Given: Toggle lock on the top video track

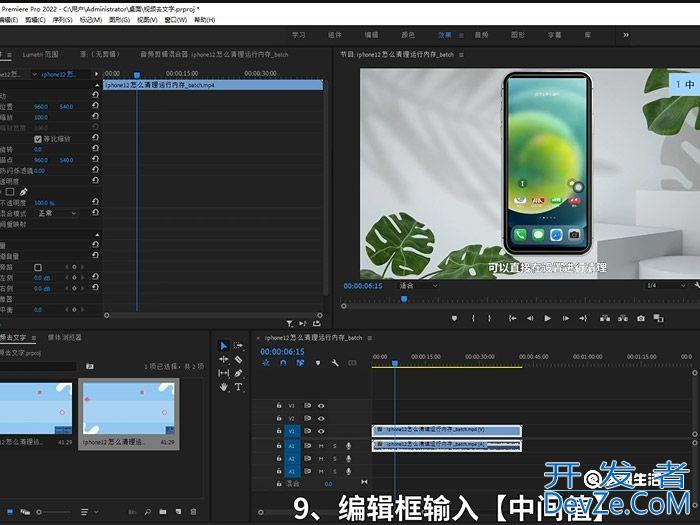Looking at the screenshot, I should coord(279,406).
